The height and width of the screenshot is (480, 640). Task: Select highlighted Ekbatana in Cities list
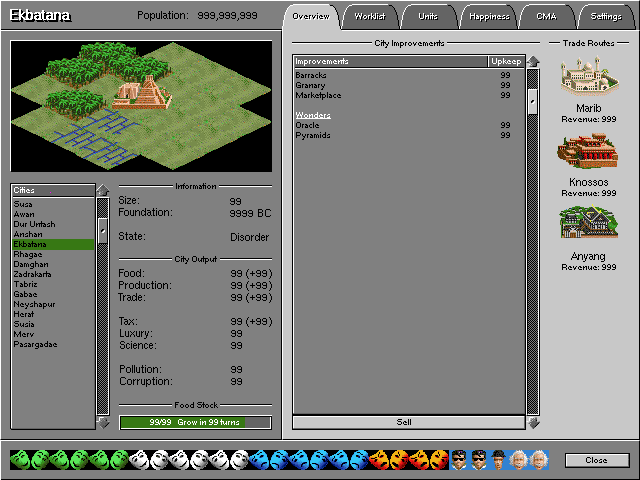[53, 244]
